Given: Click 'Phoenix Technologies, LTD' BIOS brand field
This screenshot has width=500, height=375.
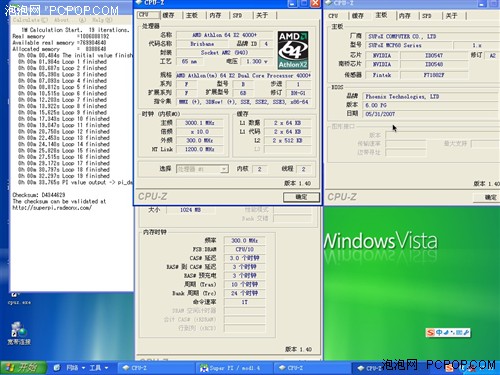Looking at the screenshot, I should (x=431, y=96).
